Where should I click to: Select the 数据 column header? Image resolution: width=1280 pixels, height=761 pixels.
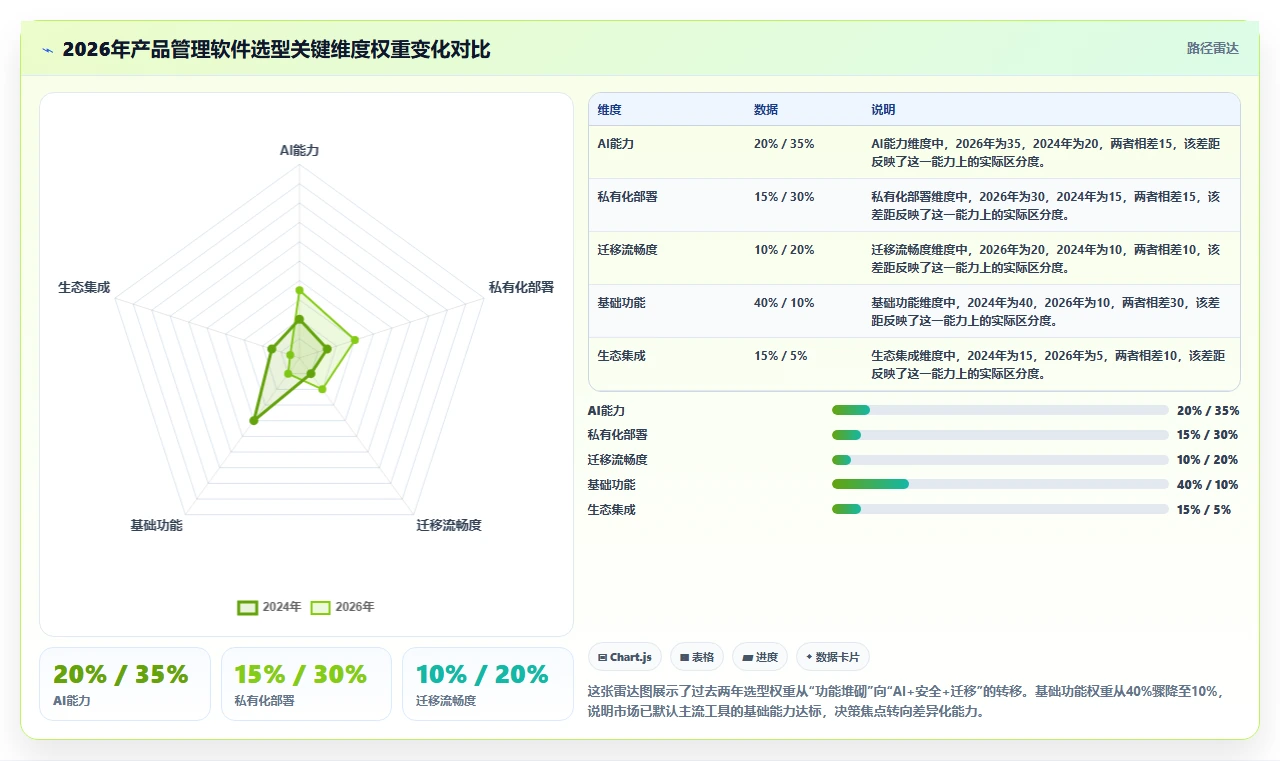766,110
